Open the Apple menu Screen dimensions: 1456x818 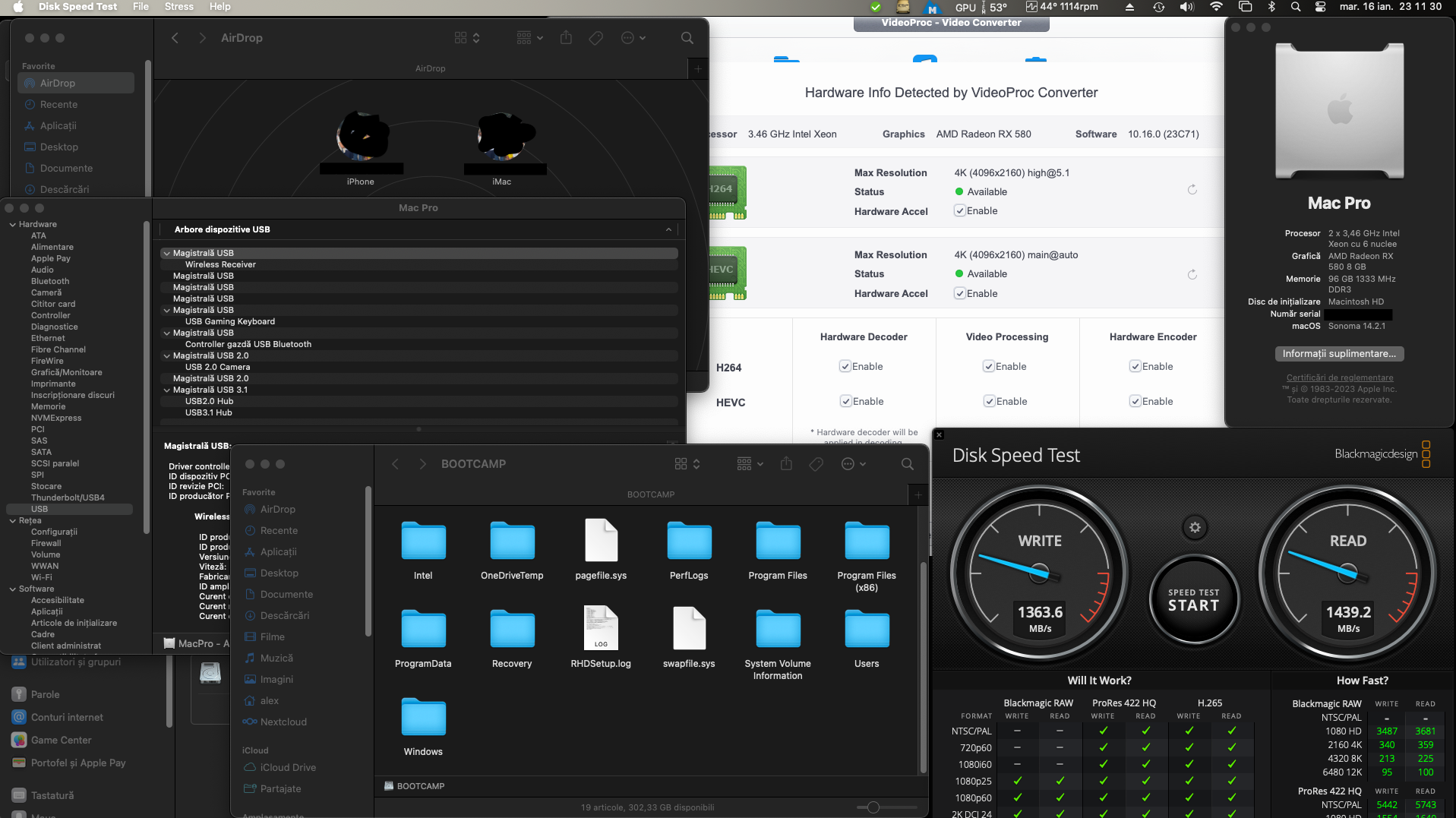[x=18, y=7]
